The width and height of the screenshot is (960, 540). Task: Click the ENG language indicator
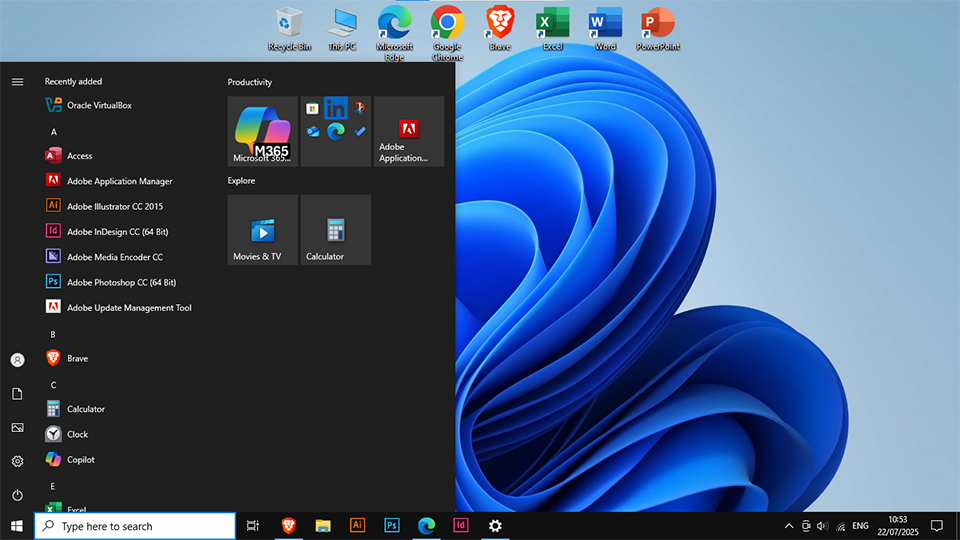coord(860,526)
